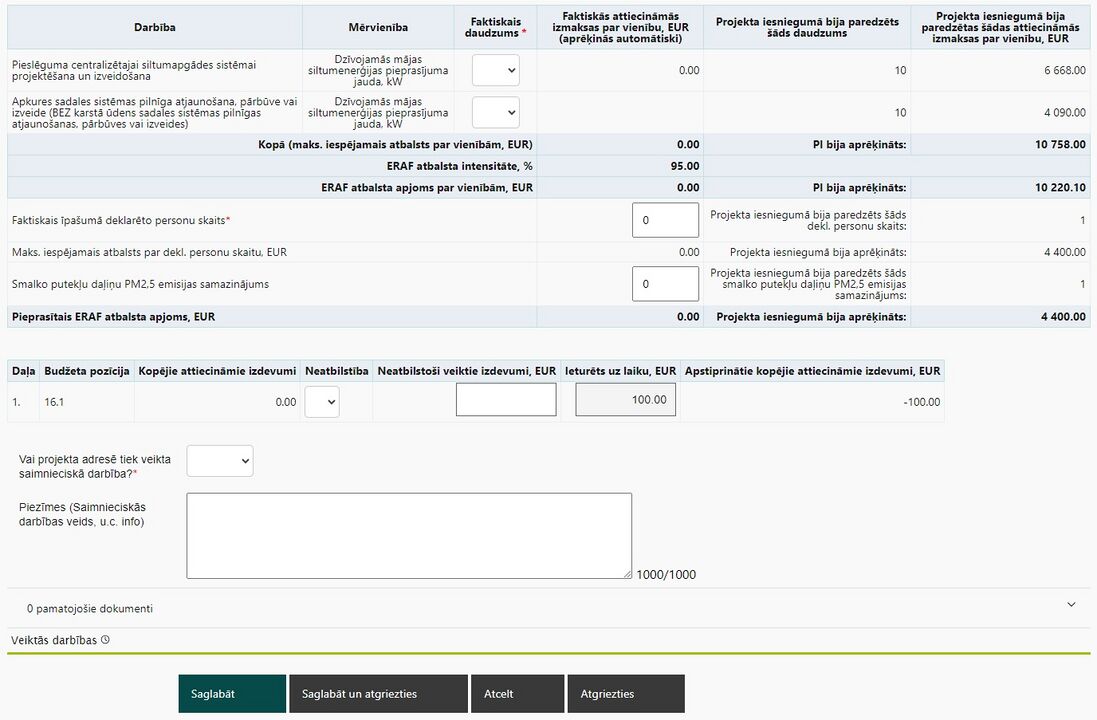
Task: Expand the 0 pamatojošie dokumenti chevron
Action: [1071, 605]
